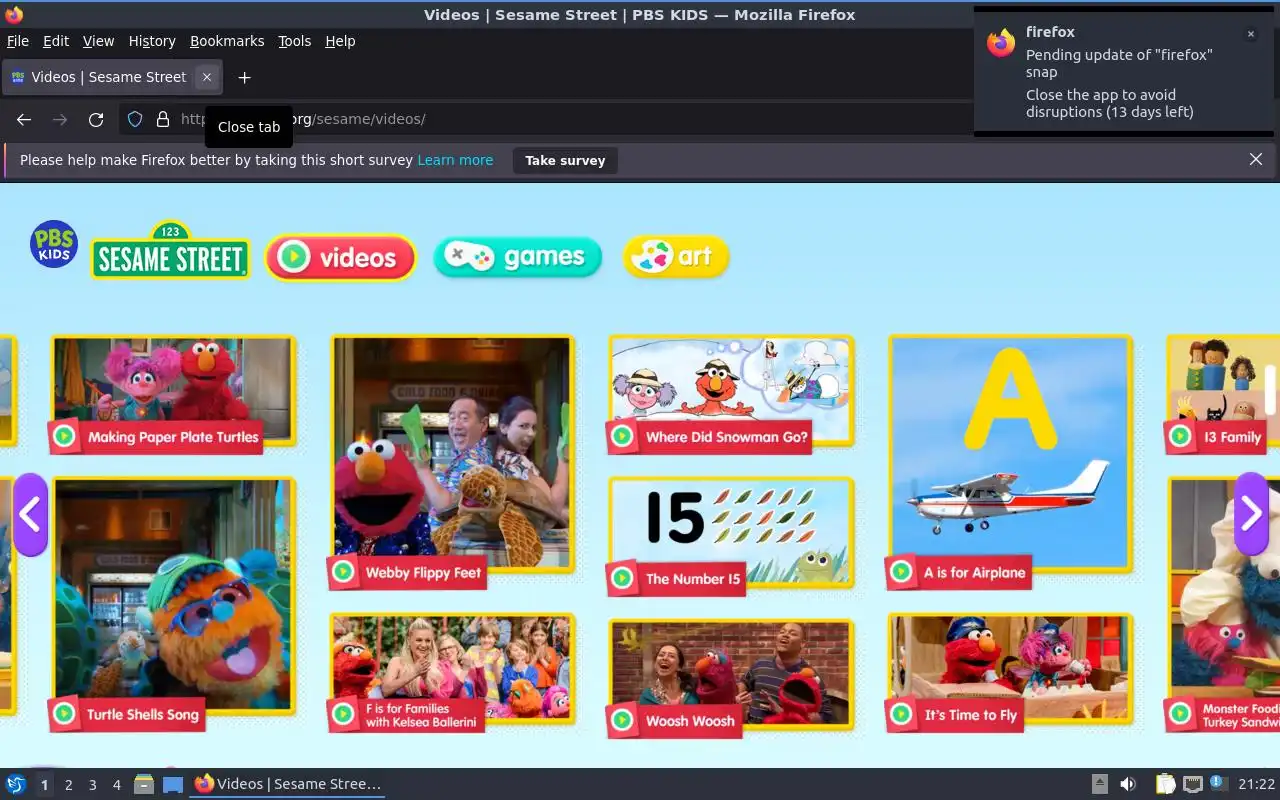The image size is (1280, 800).
Task: Play icon on It's Time to Fly
Action: click(901, 714)
